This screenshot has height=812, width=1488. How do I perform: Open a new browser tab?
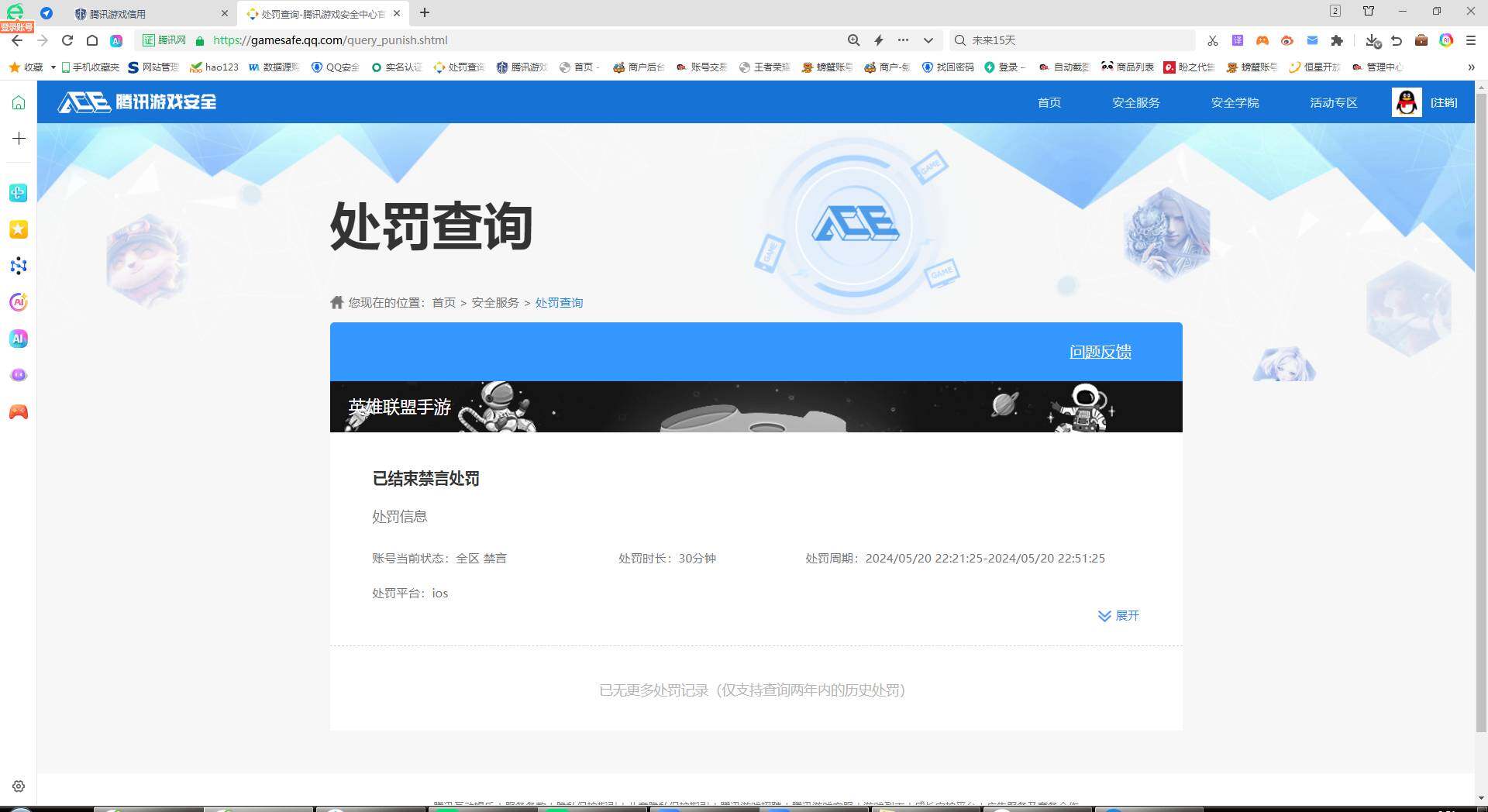tap(425, 12)
